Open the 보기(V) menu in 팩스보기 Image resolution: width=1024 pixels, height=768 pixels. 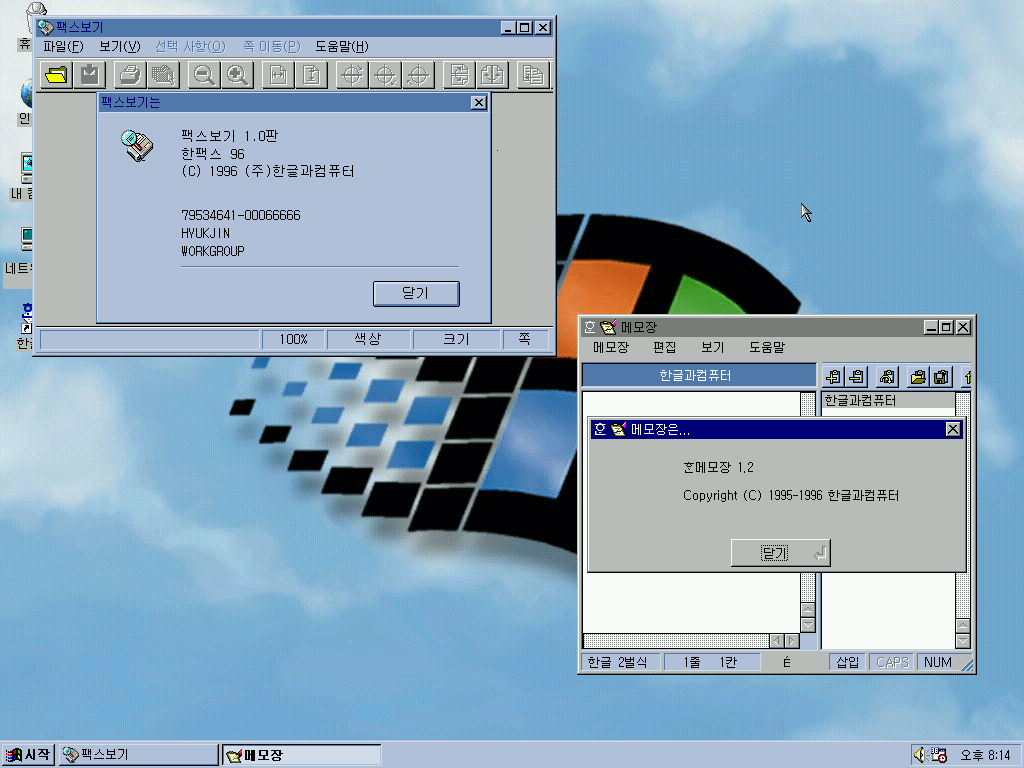(x=120, y=46)
